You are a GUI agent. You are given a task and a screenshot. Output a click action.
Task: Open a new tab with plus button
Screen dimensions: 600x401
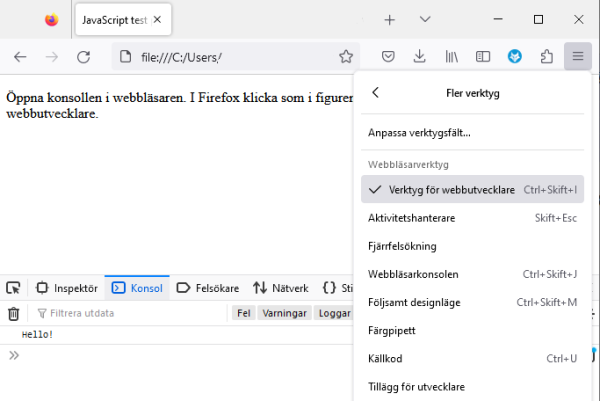(390, 19)
